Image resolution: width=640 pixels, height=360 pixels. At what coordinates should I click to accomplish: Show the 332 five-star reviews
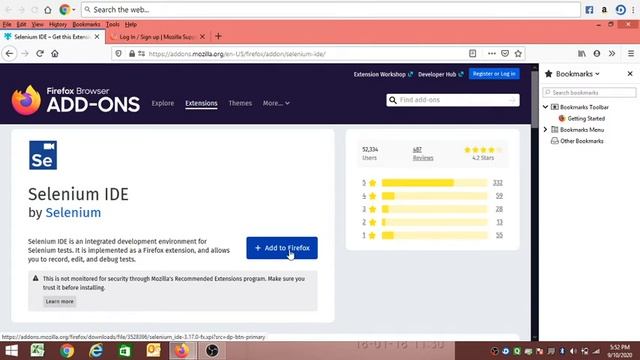pyautogui.click(x=498, y=183)
